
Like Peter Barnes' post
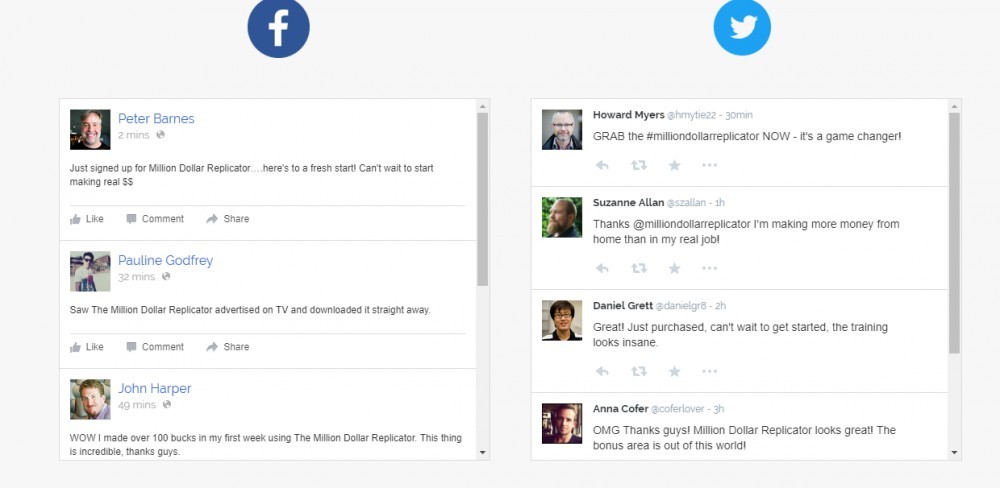(x=87, y=219)
